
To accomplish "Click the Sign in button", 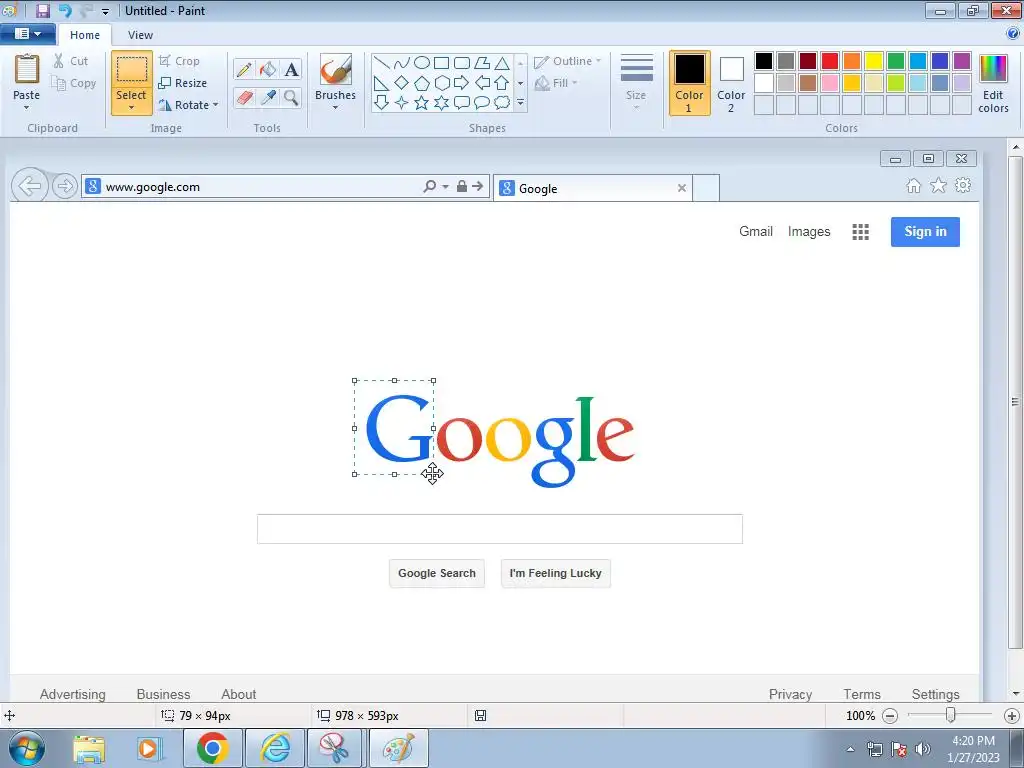I will 925,231.
